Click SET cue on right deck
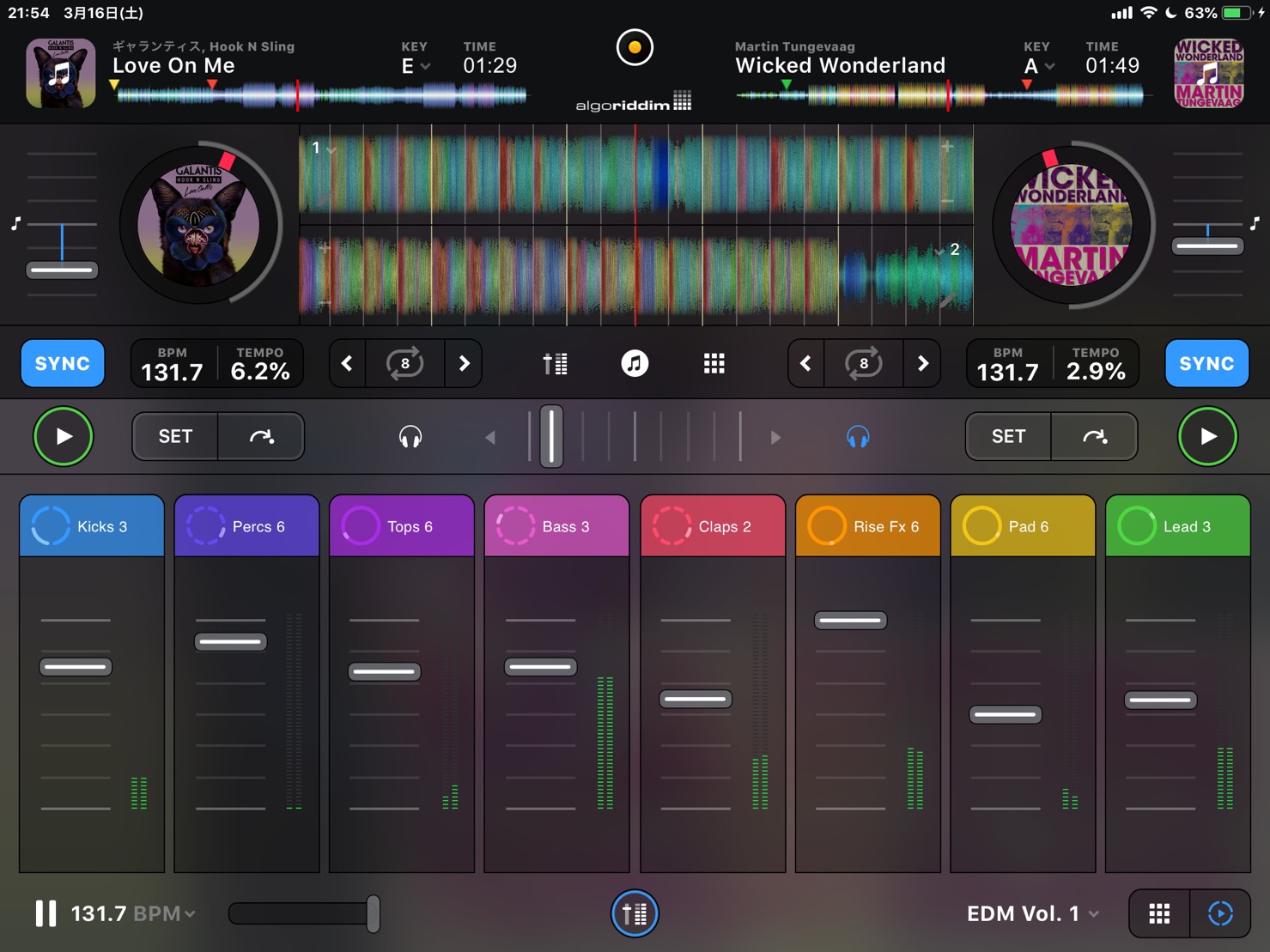The image size is (1270, 952). (1008, 436)
